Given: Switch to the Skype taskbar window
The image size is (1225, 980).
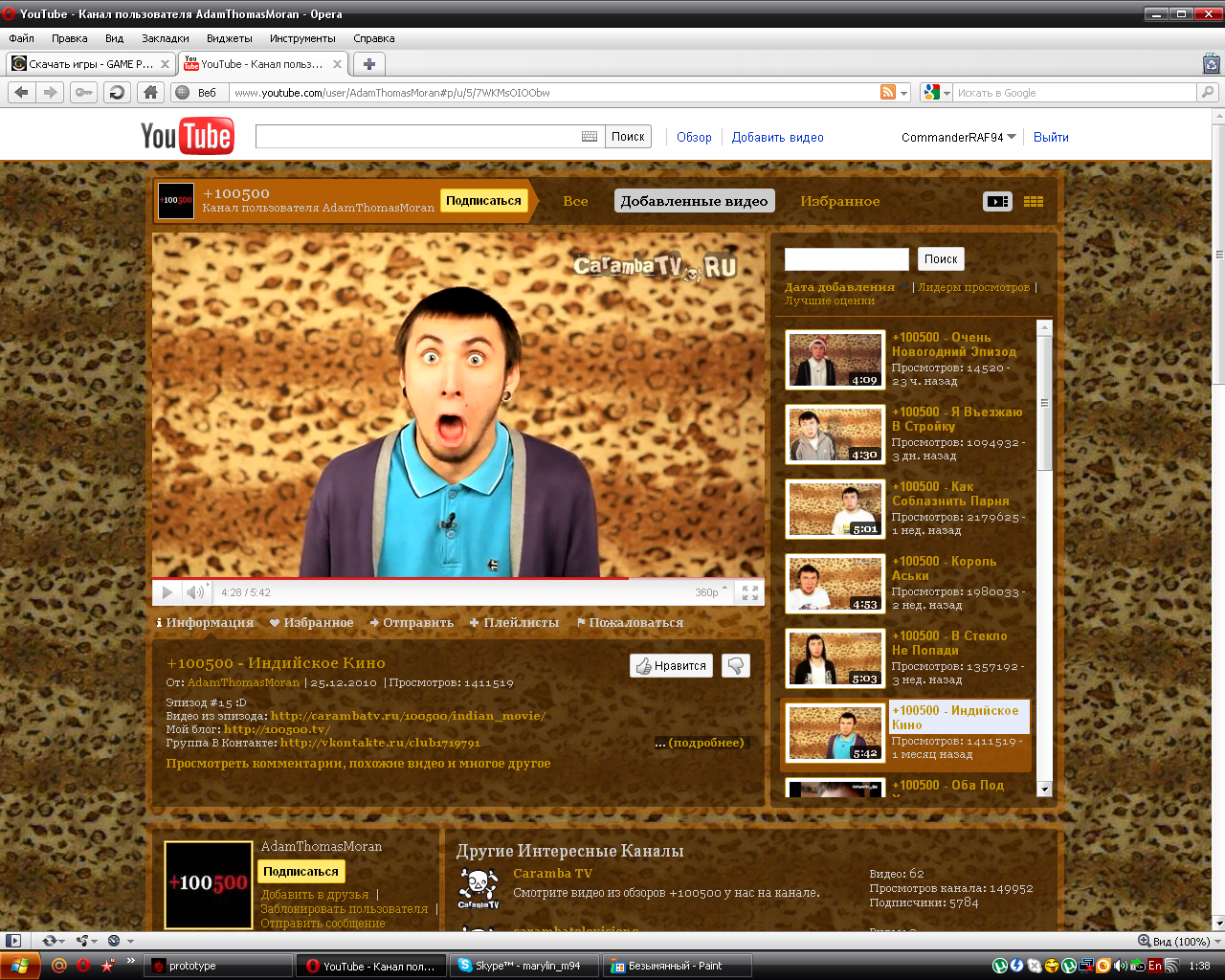Looking at the screenshot, I should click(x=524, y=966).
